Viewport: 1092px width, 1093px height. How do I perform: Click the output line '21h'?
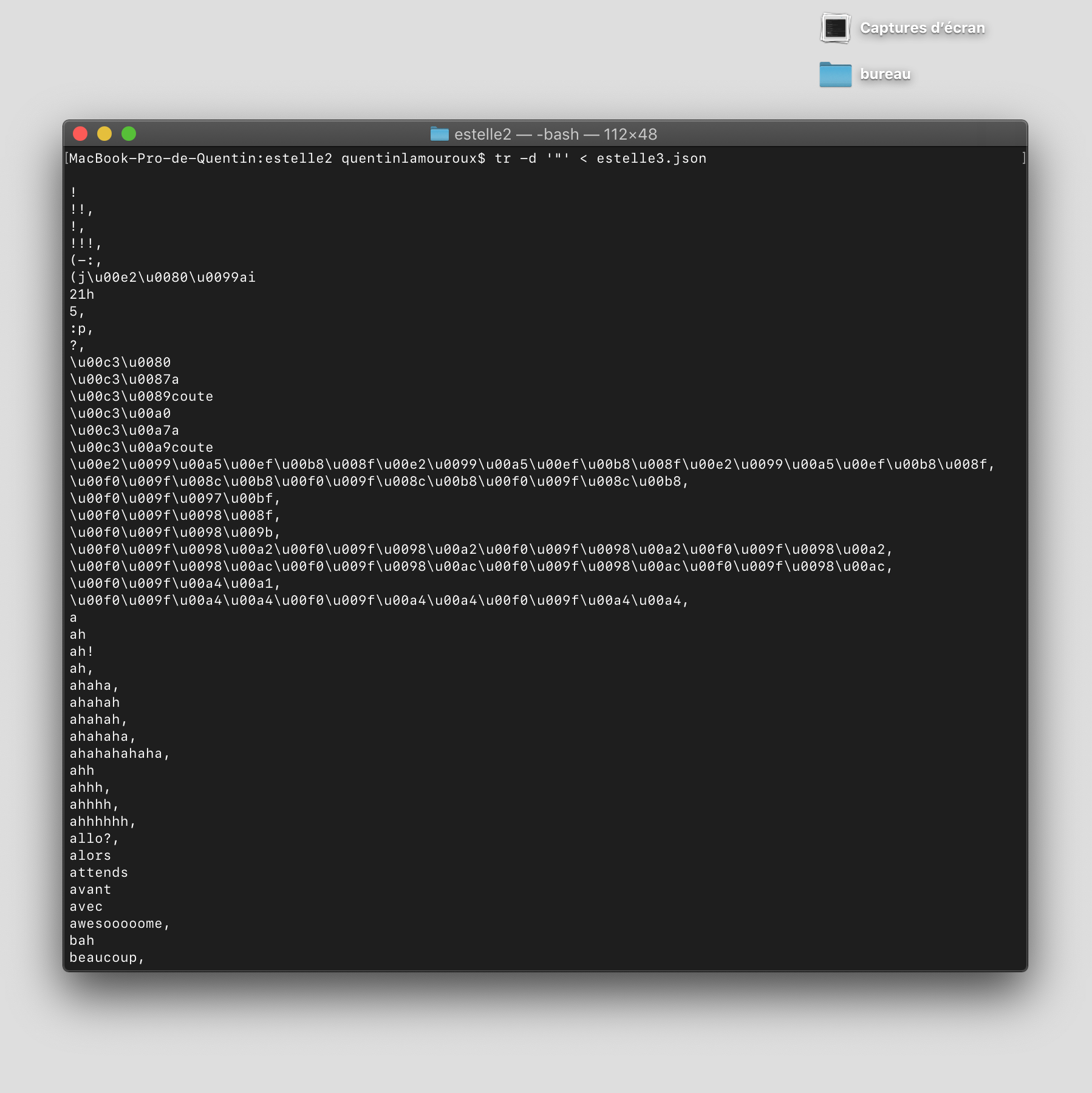pos(82,295)
